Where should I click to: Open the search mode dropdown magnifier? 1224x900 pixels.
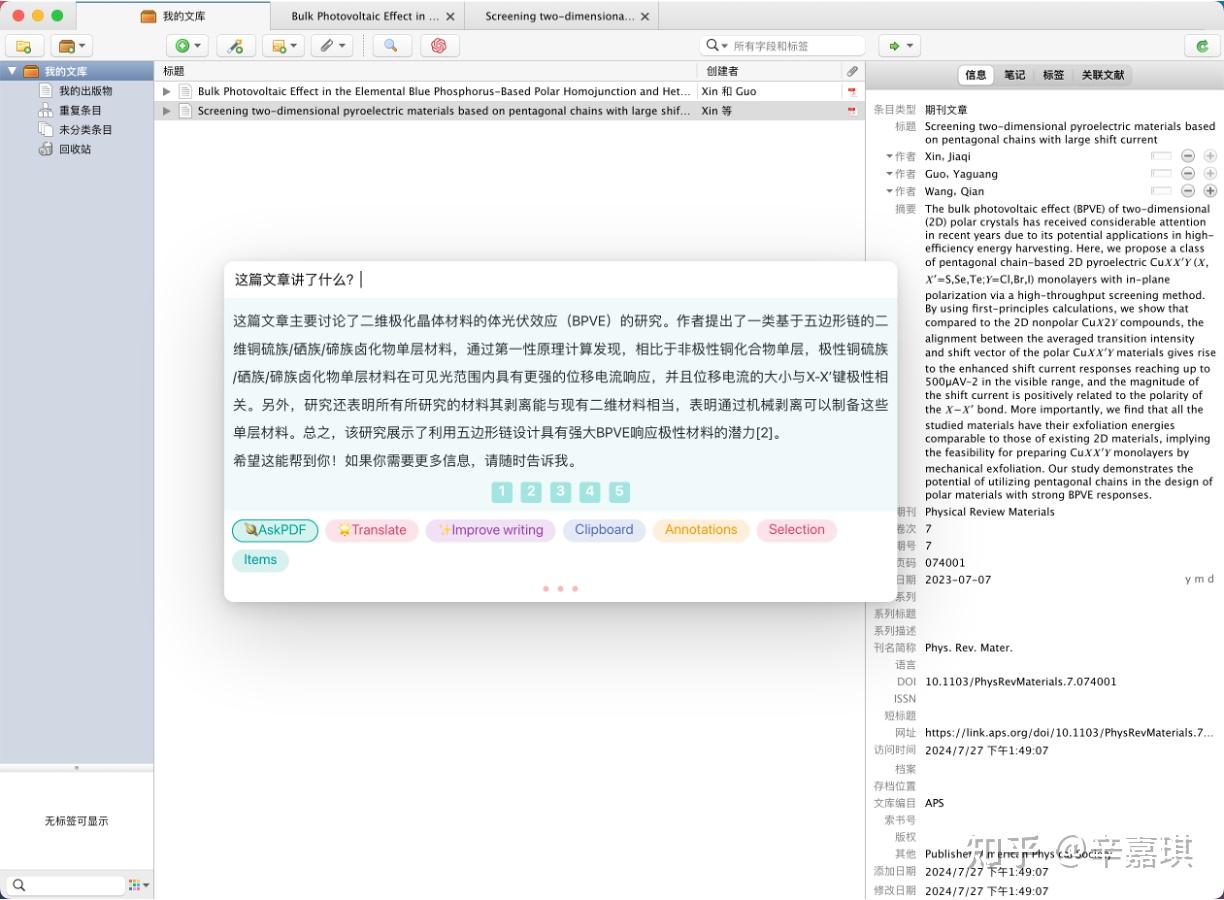(716, 45)
